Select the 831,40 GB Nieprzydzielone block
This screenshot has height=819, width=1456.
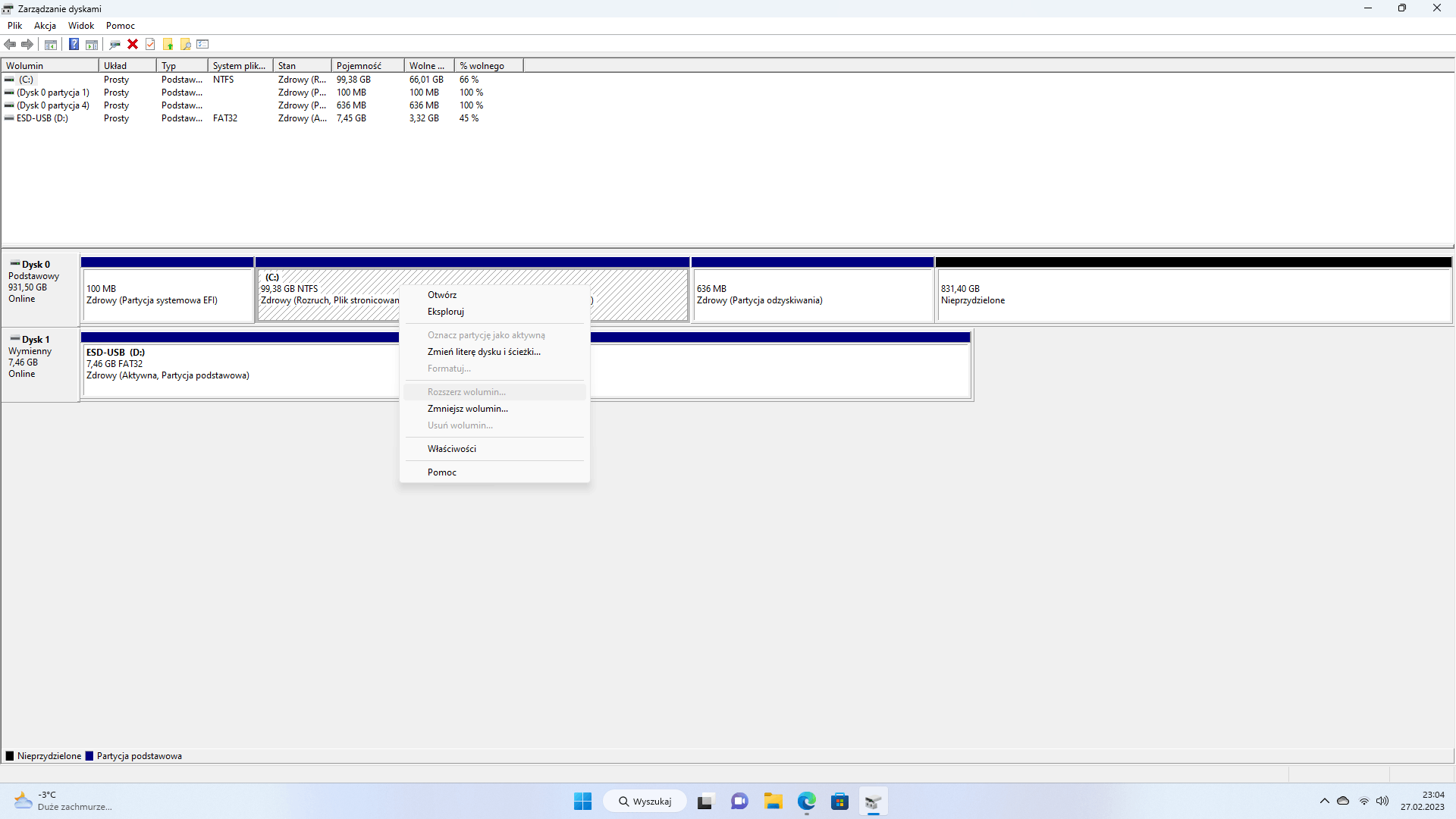coord(1194,290)
